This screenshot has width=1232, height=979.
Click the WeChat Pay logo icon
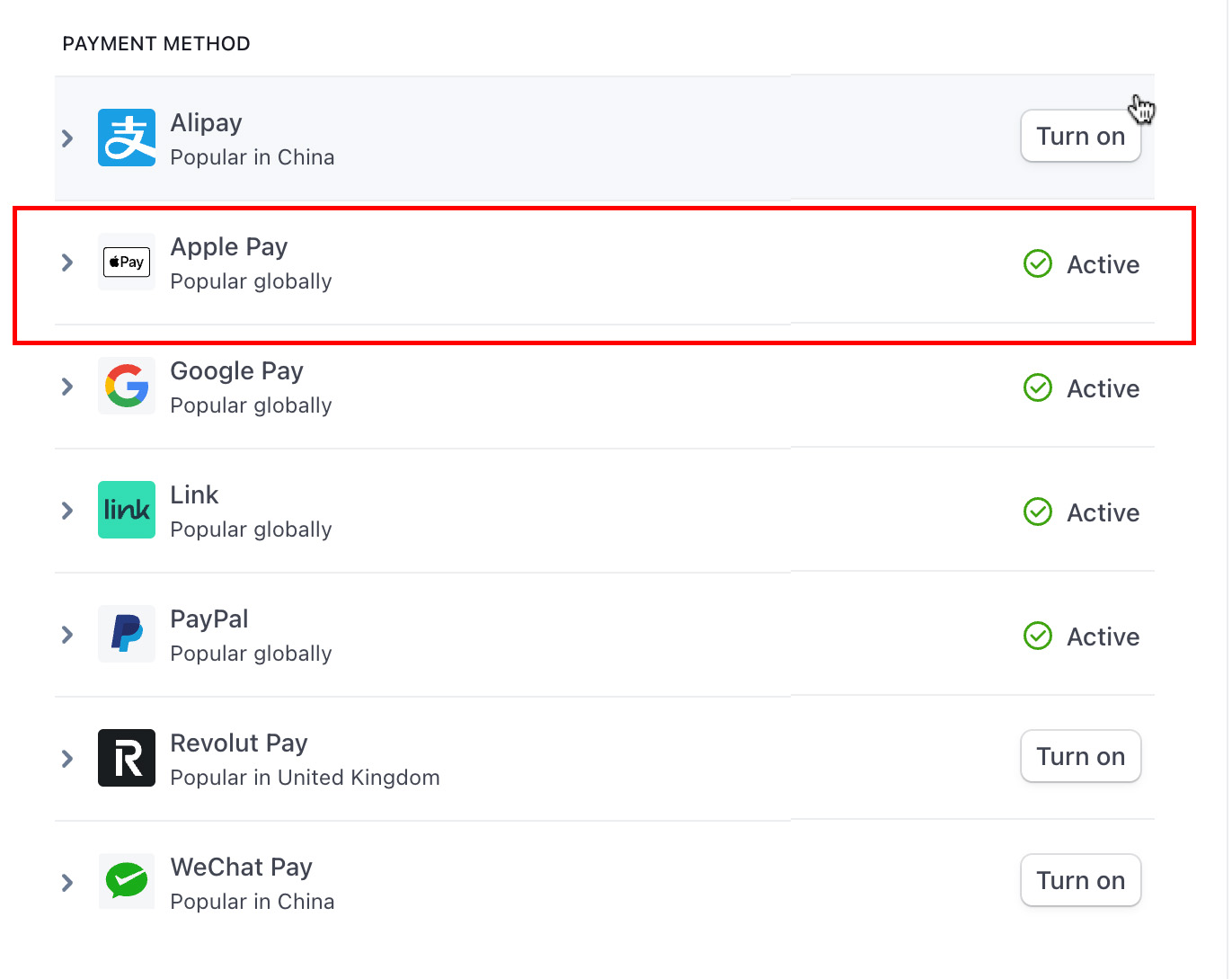pyautogui.click(x=127, y=882)
